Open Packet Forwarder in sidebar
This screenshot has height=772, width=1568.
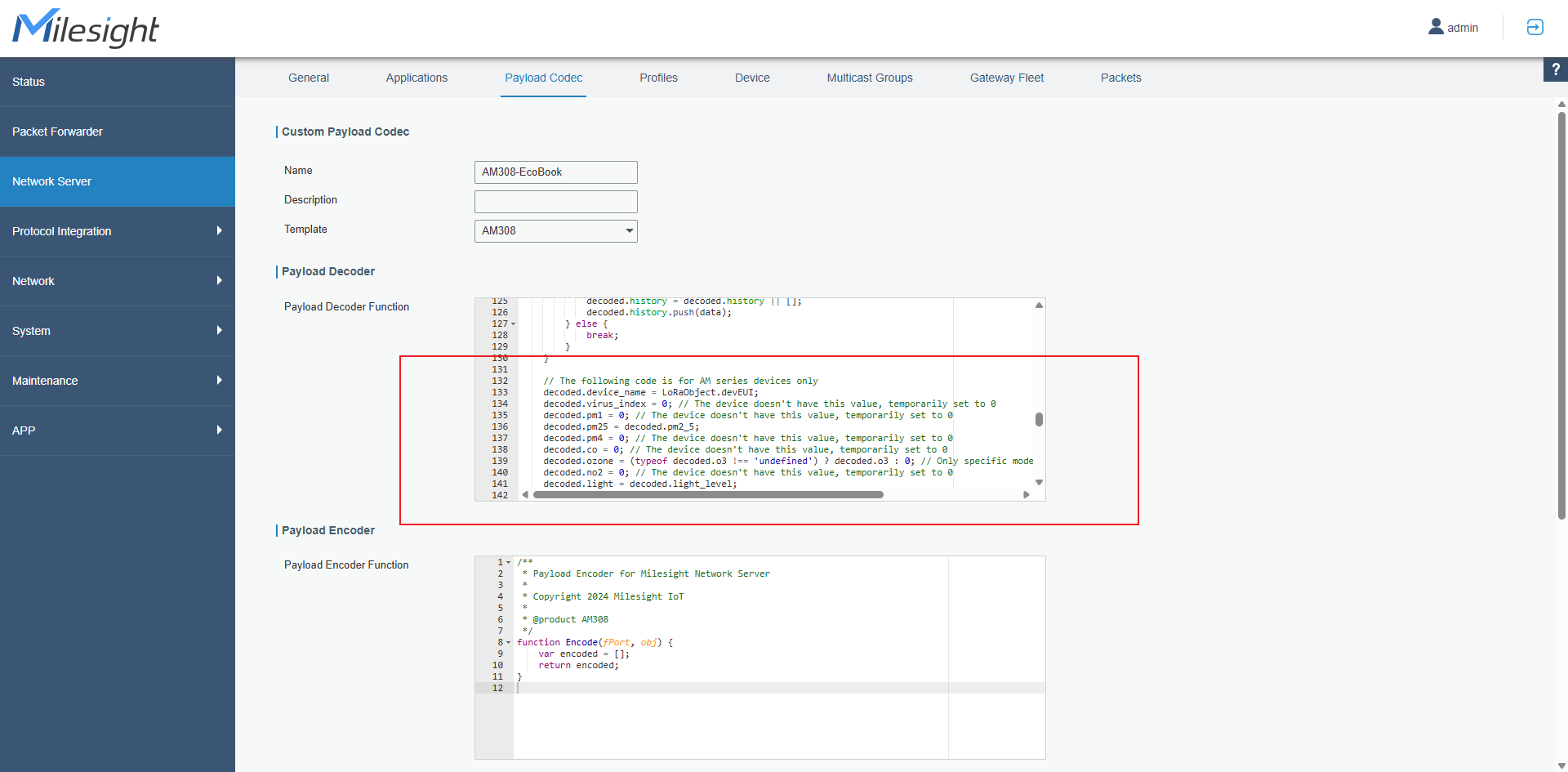(x=118, y=132)
